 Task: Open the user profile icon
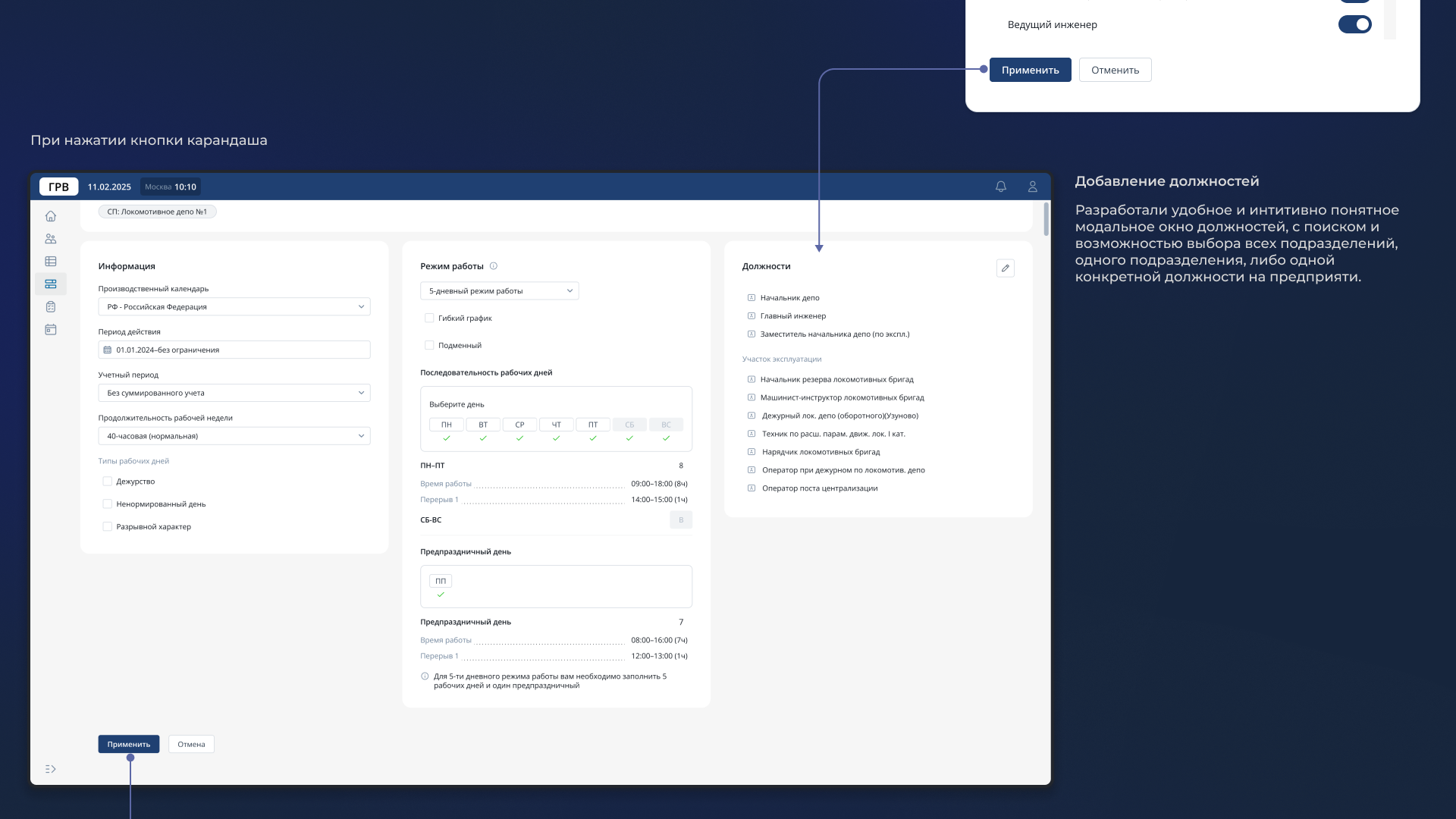point(1032,187)
